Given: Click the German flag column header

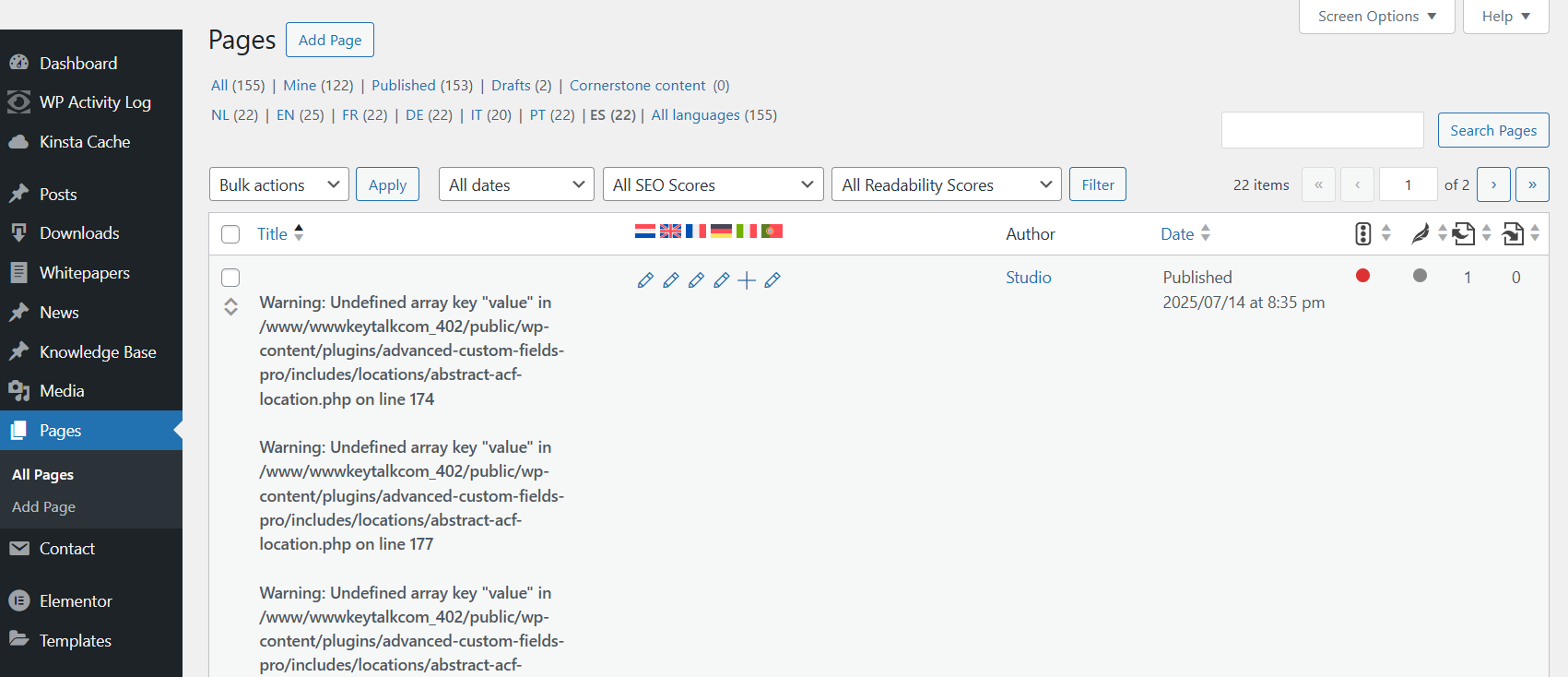Looking at the screenshot, I should click(x=721, y=231).
